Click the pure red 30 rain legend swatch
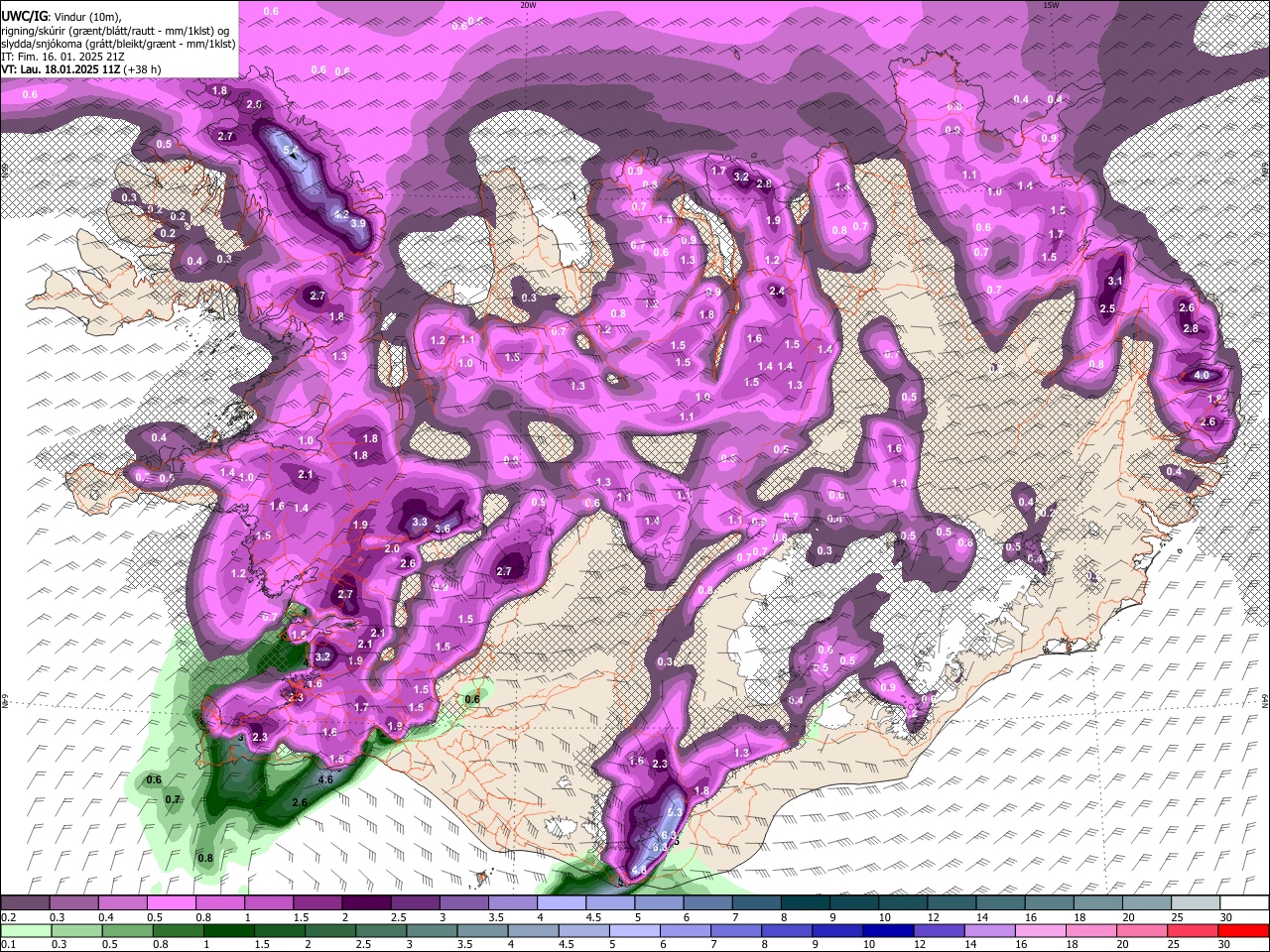The image size is (1270, 952). point(1243,930)
